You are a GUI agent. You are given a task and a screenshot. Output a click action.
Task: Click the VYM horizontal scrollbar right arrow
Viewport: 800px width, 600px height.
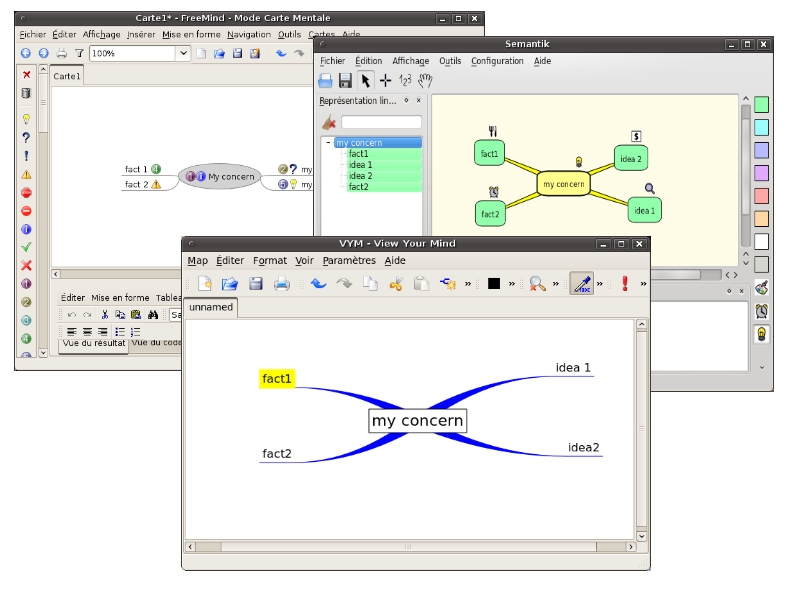(x=631, y=546)
